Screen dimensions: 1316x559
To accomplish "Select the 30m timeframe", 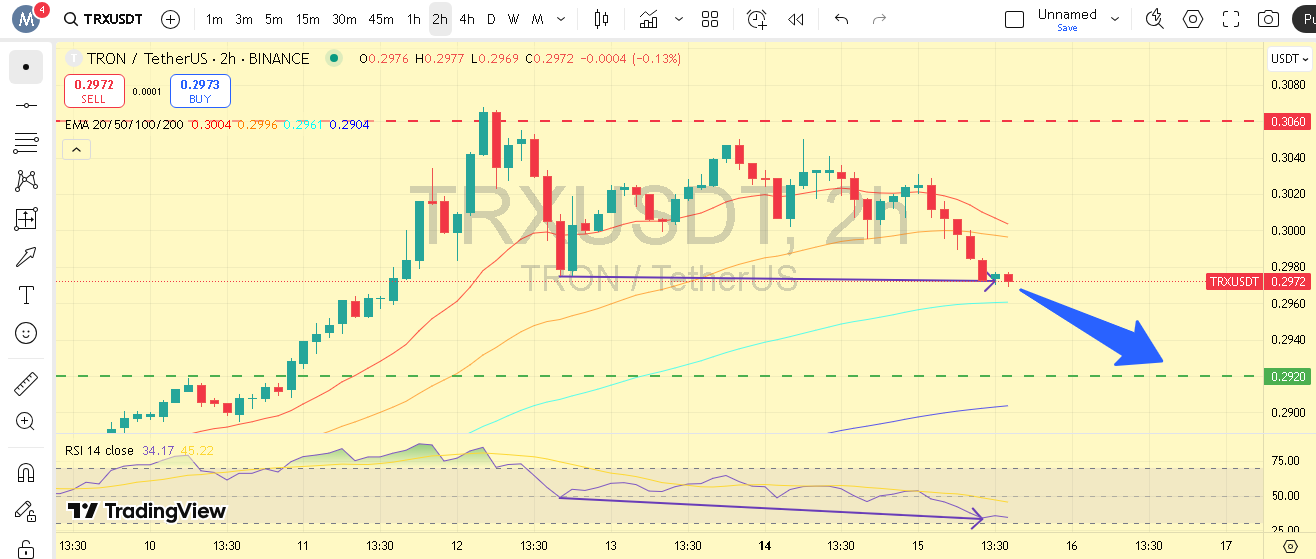I will pyautogui.click(x=344, y=19).
